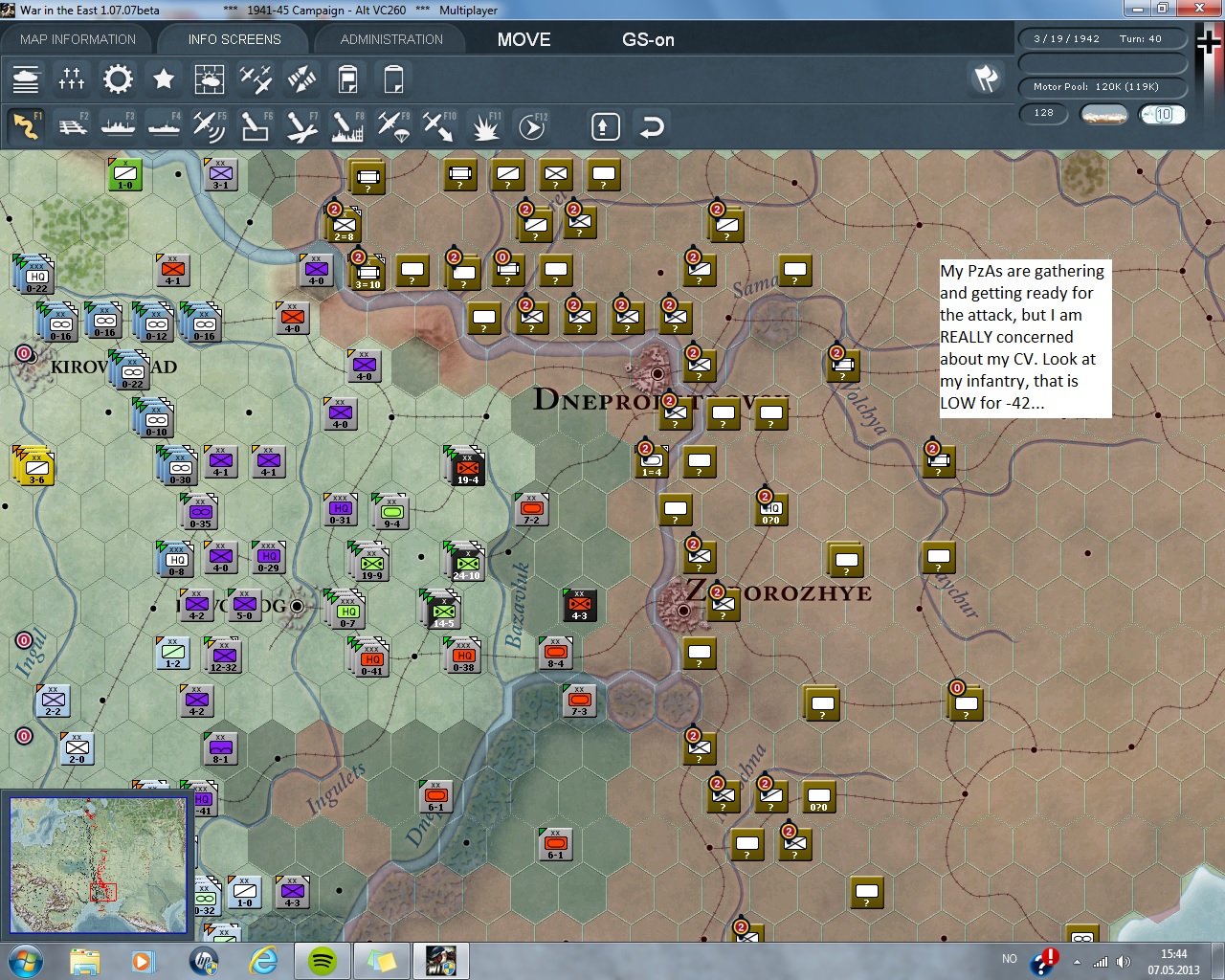Click the undo move curved arrow icon

click(652, 126)
